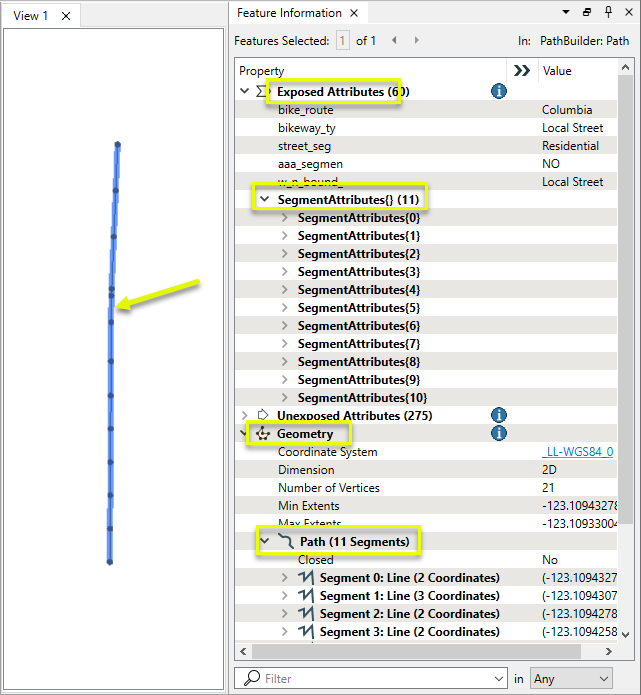Click the double-arrow icon in the column header
641x695 pixels.
521,71
